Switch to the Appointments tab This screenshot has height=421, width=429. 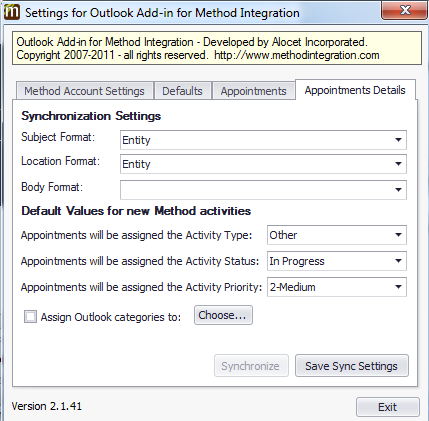(x=253, y=91)
